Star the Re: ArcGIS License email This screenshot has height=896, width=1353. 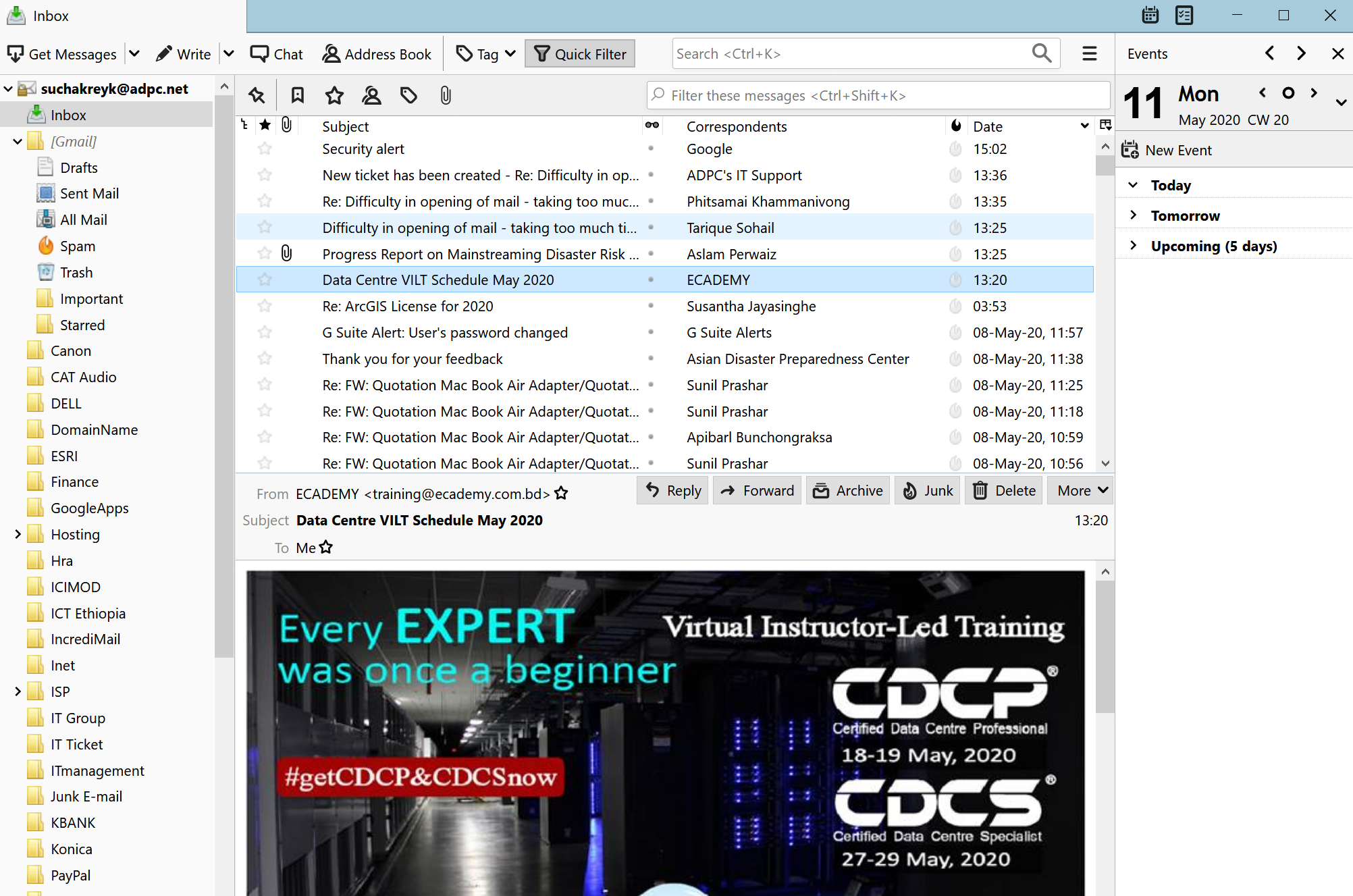pyautogui.click(x=265, y=306)
